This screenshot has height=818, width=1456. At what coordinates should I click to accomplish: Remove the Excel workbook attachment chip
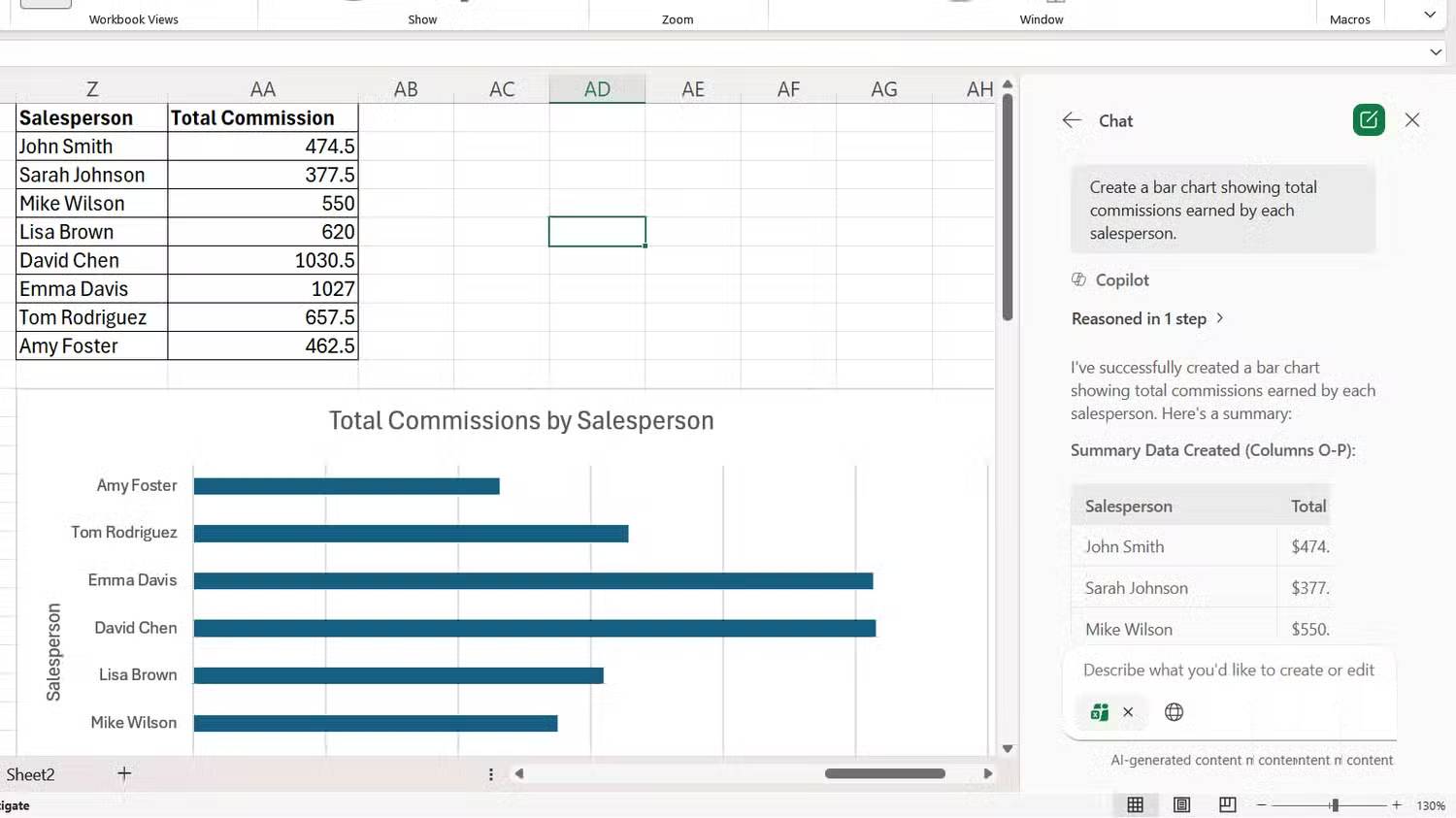1128,711
